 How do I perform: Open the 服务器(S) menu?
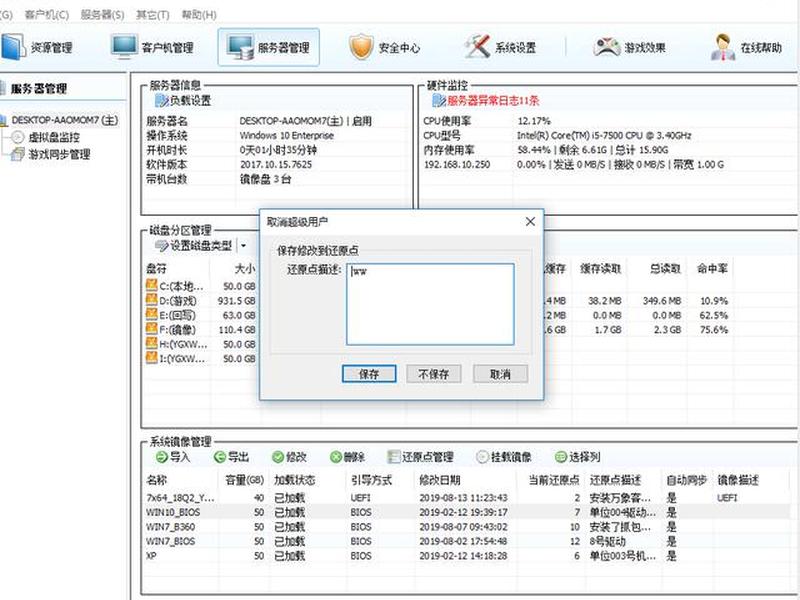click(x=102, y=15)
